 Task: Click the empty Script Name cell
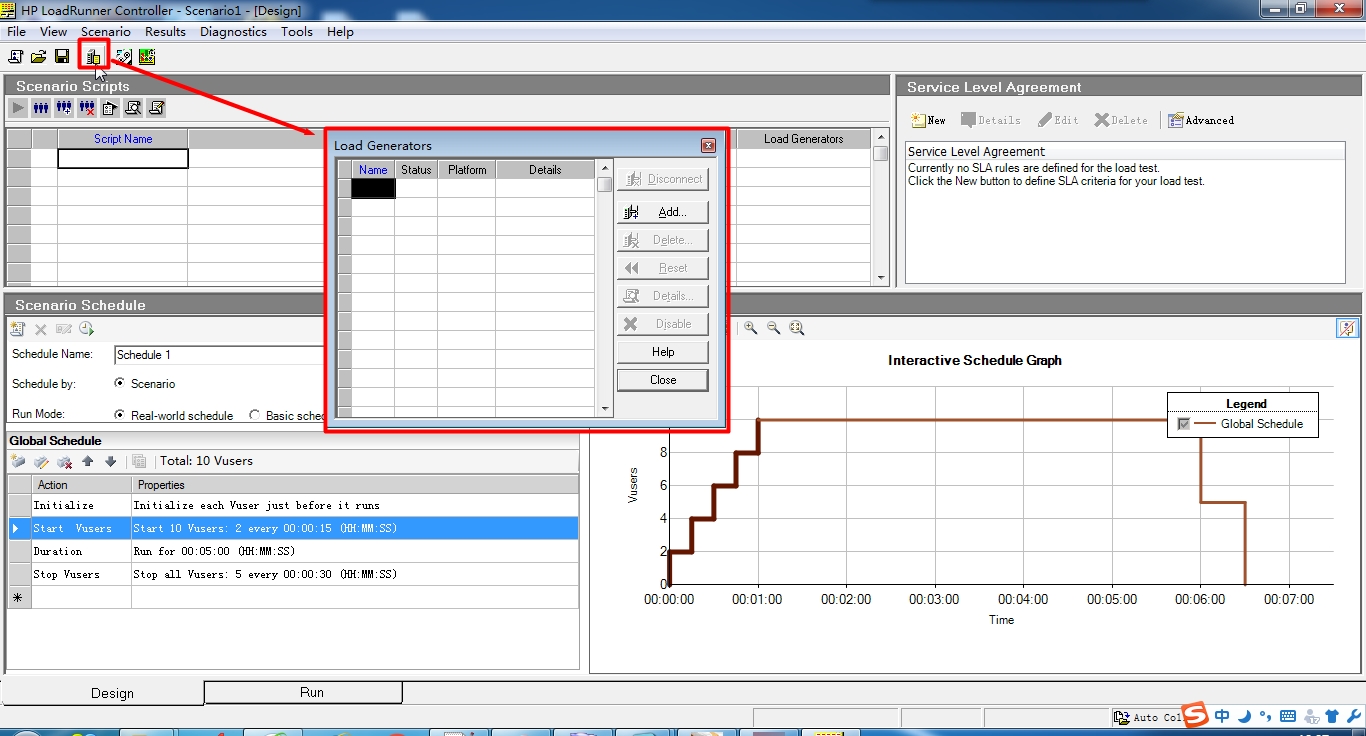(123, 158)
